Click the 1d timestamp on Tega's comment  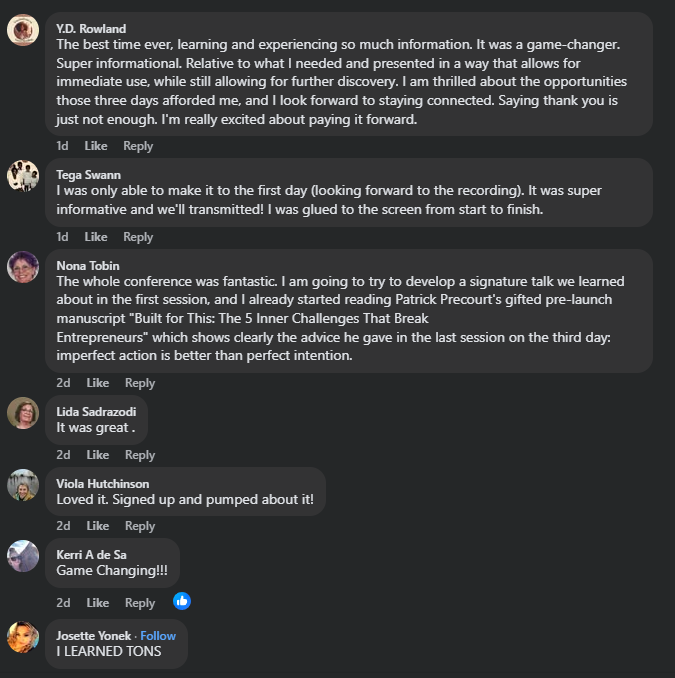point(62,237)
